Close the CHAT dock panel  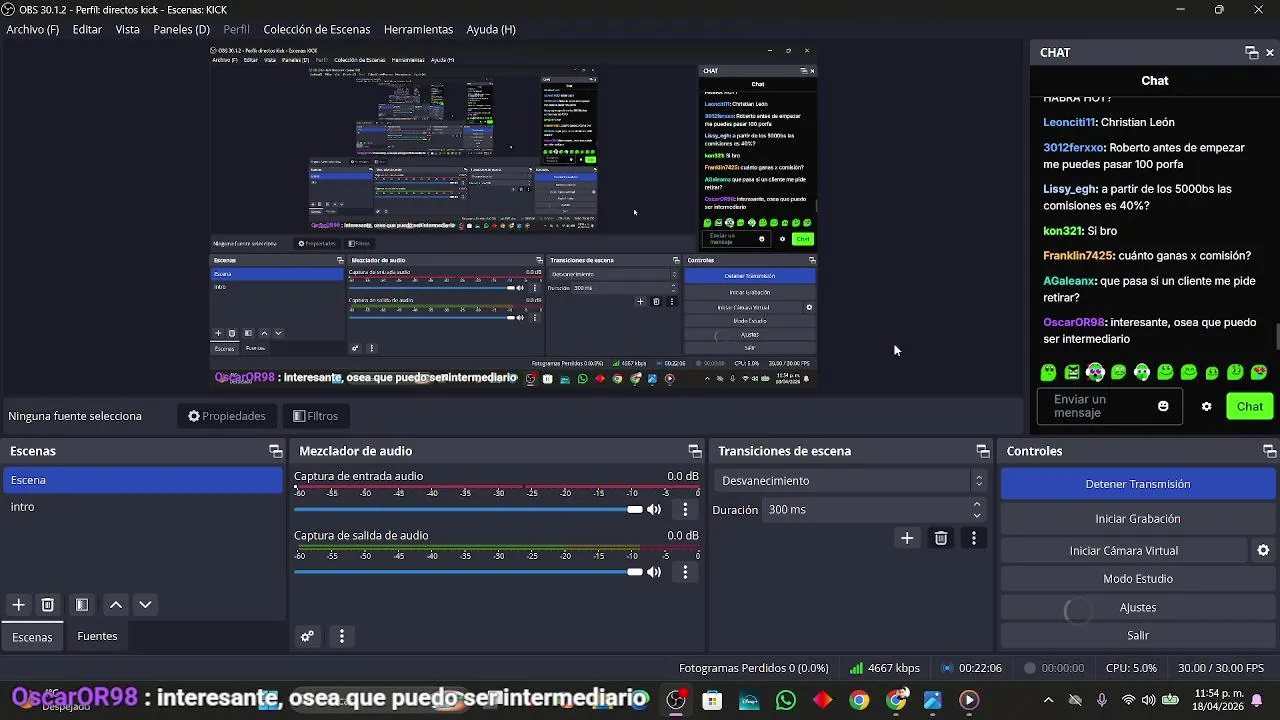(x=1270, y=53)
